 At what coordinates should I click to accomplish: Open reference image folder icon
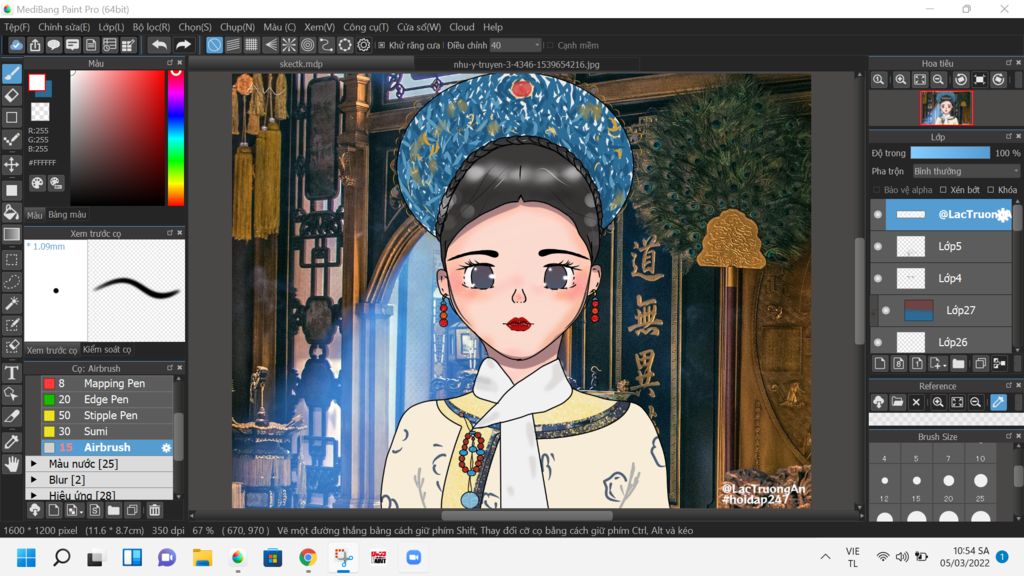tap(897, 402)
